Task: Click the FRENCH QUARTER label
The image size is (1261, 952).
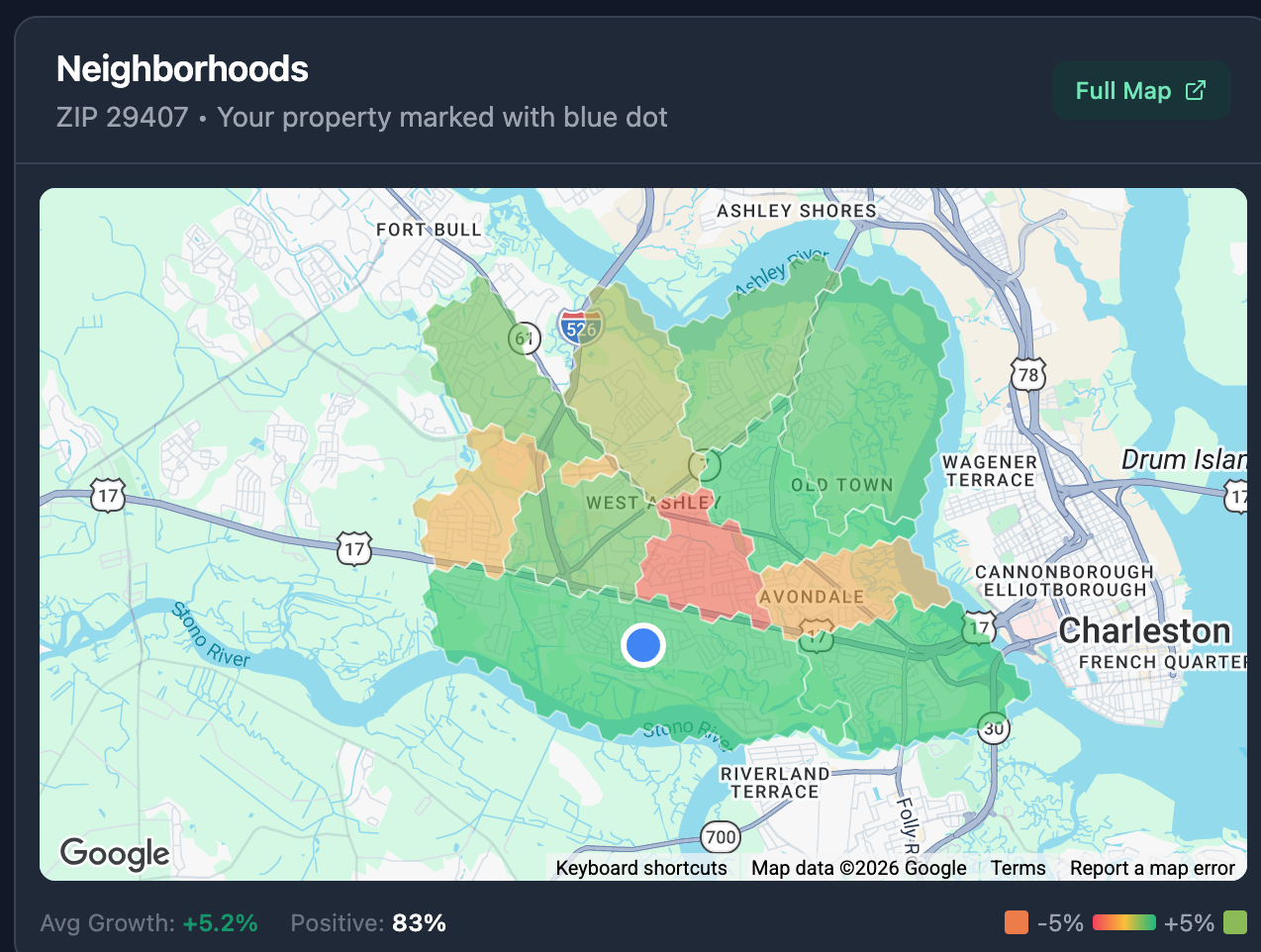Action: 1163,662
